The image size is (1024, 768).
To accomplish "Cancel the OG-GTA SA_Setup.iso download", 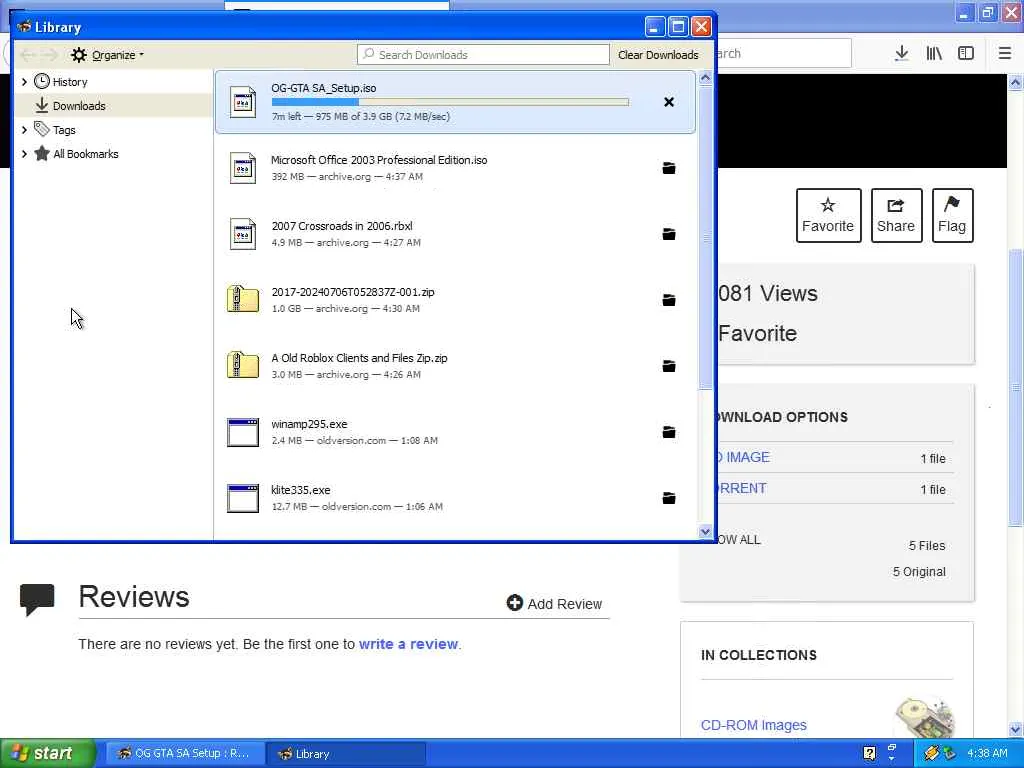I will (669, 102).
